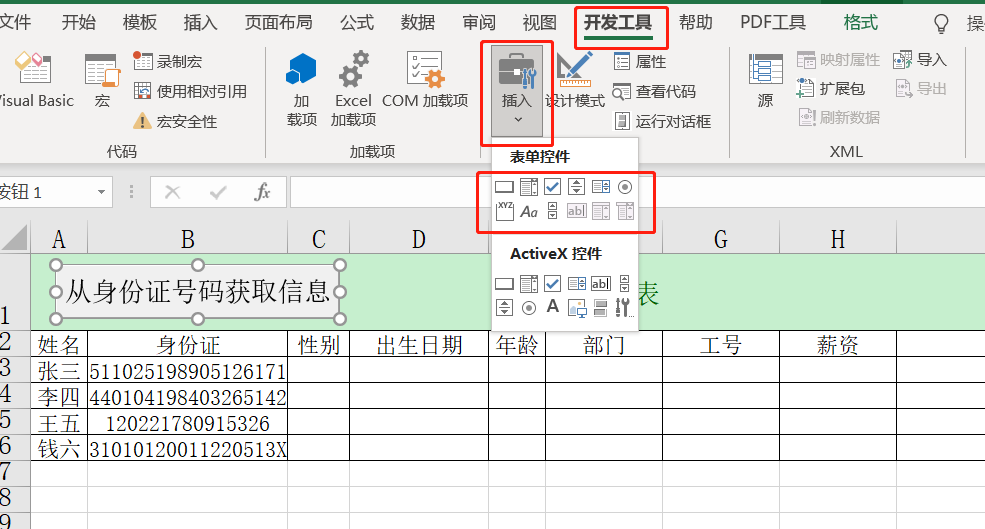985x529 pixels.
Task: Click the 出生日期 header cell
Action: [419, 344]
